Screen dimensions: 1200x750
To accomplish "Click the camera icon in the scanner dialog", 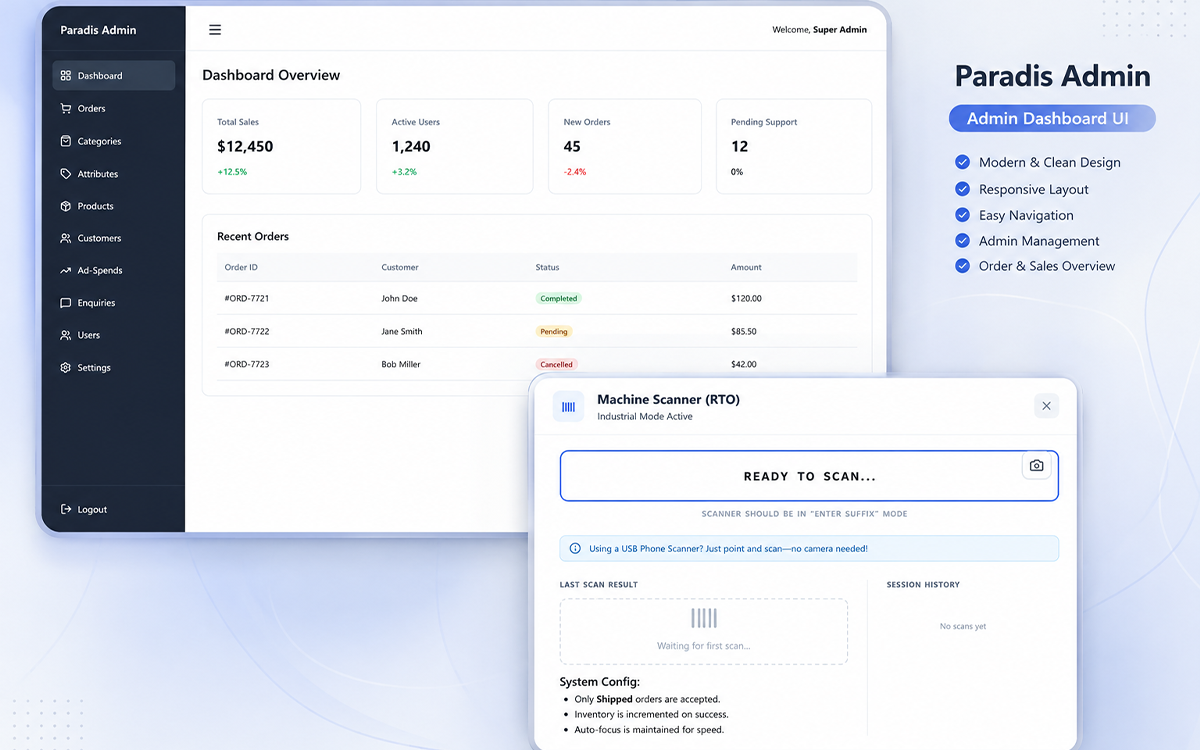I will [1037, 466].
